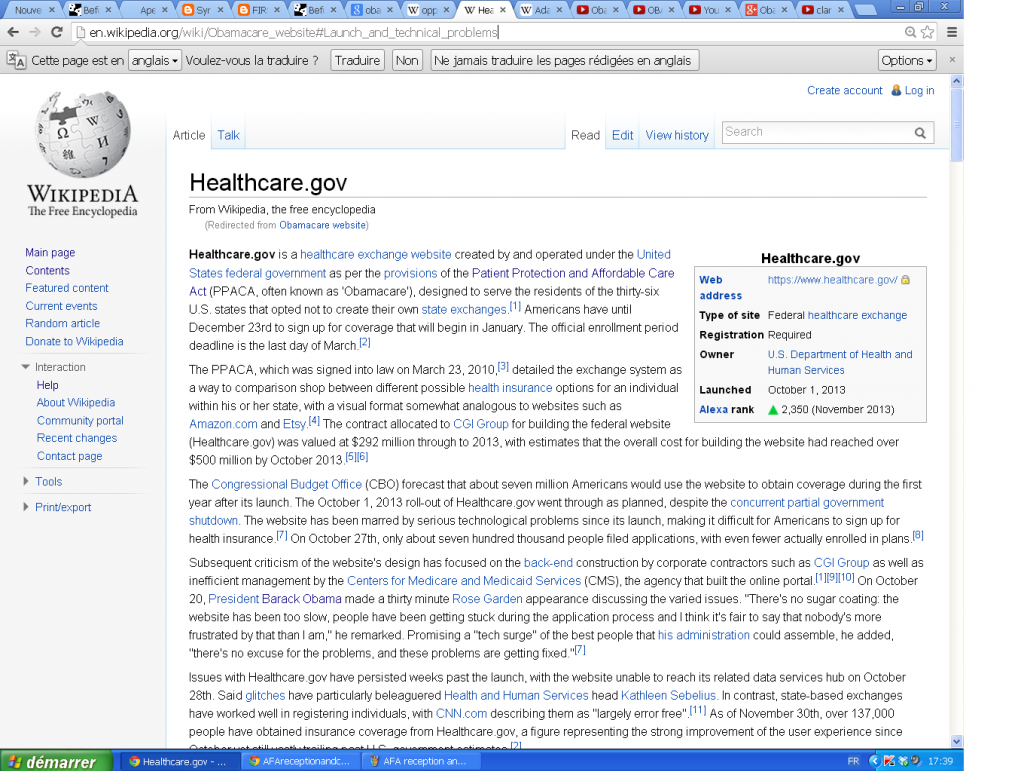Image resolution: width=1024 pixels, height=771 pixels.
Task: Dismiss the translation bar with its X
Action: [x=952, y=59]
